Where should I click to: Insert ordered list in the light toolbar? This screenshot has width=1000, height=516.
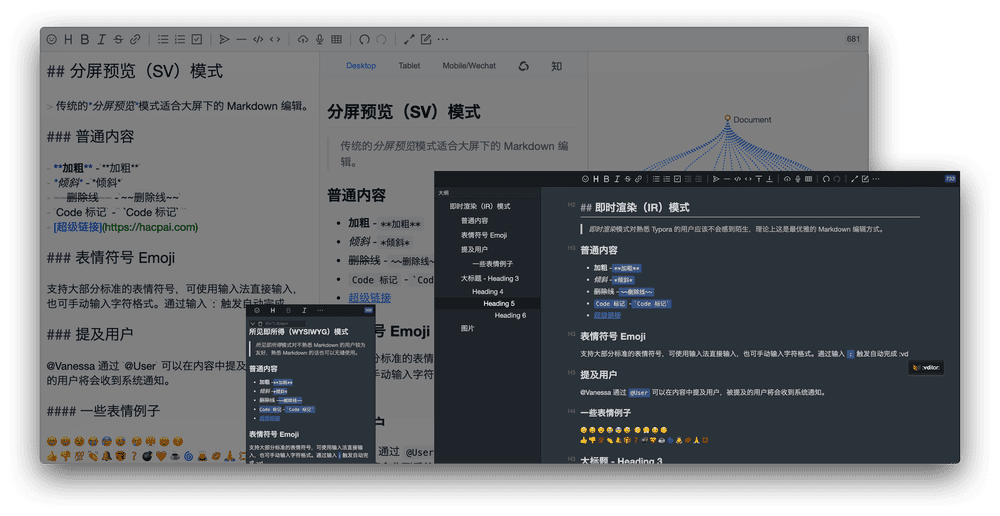click(x=180, y=40)
